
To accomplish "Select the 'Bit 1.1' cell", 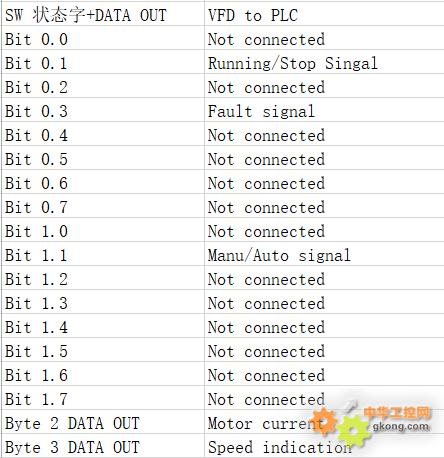I will click(x=103, y=254).
